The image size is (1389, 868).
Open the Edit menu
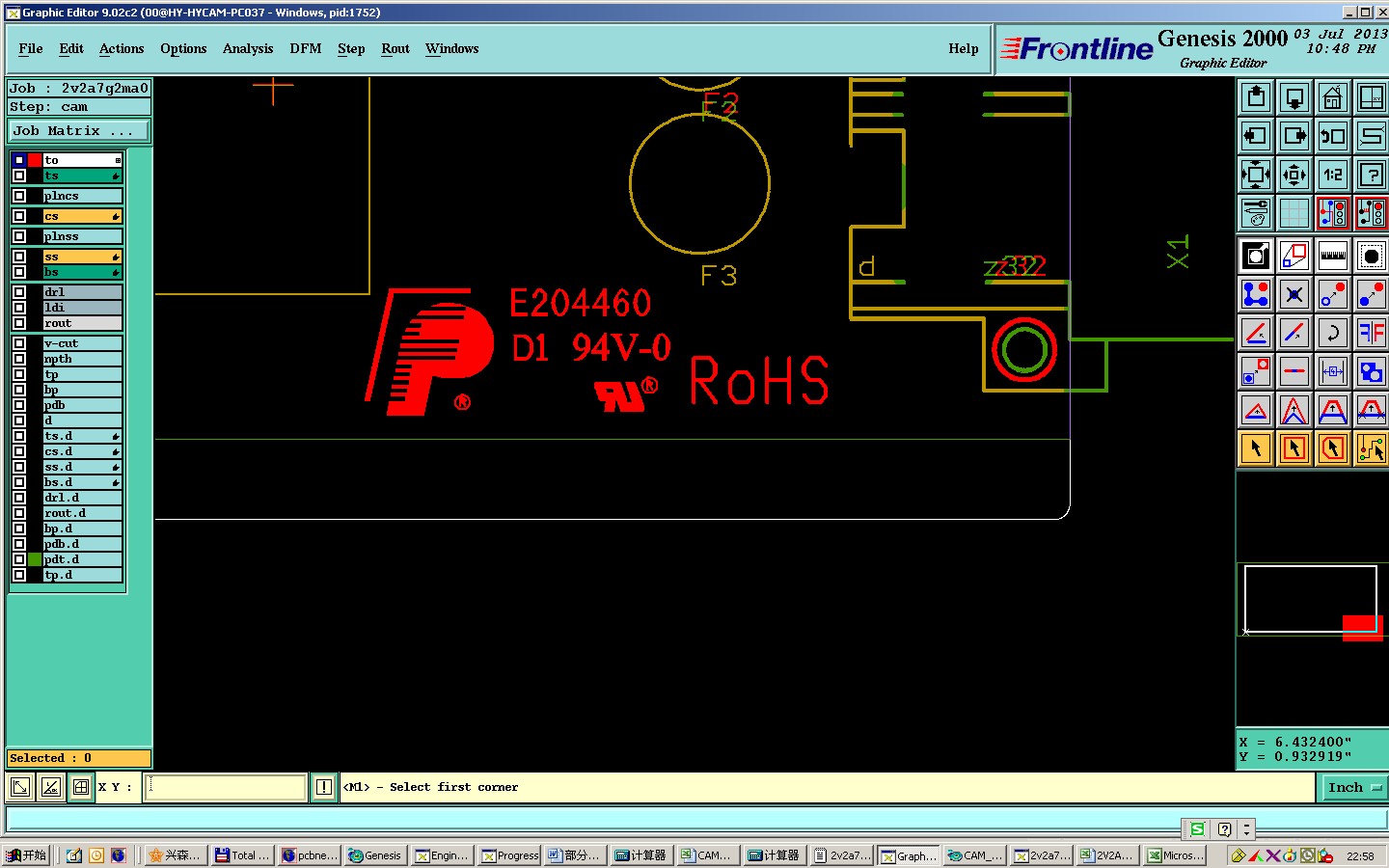(71, 48)
